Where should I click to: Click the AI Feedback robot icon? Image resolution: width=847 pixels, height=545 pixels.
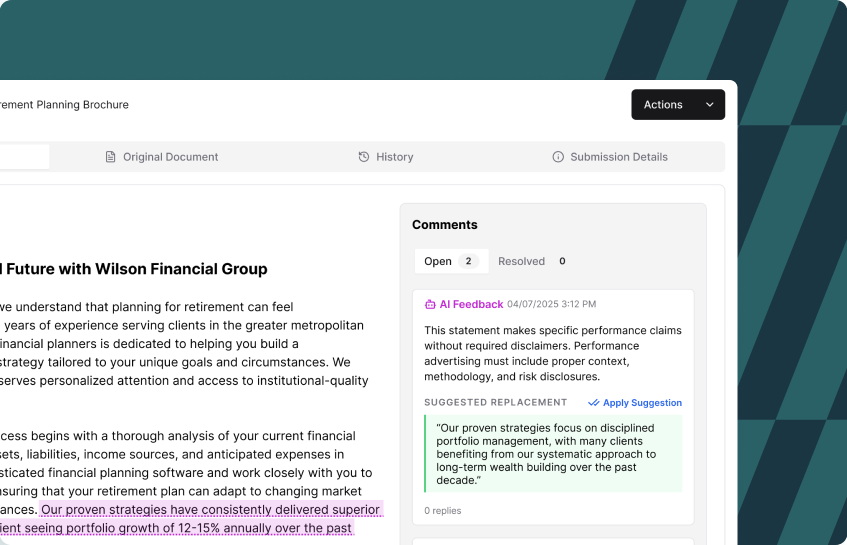point(430,304)
